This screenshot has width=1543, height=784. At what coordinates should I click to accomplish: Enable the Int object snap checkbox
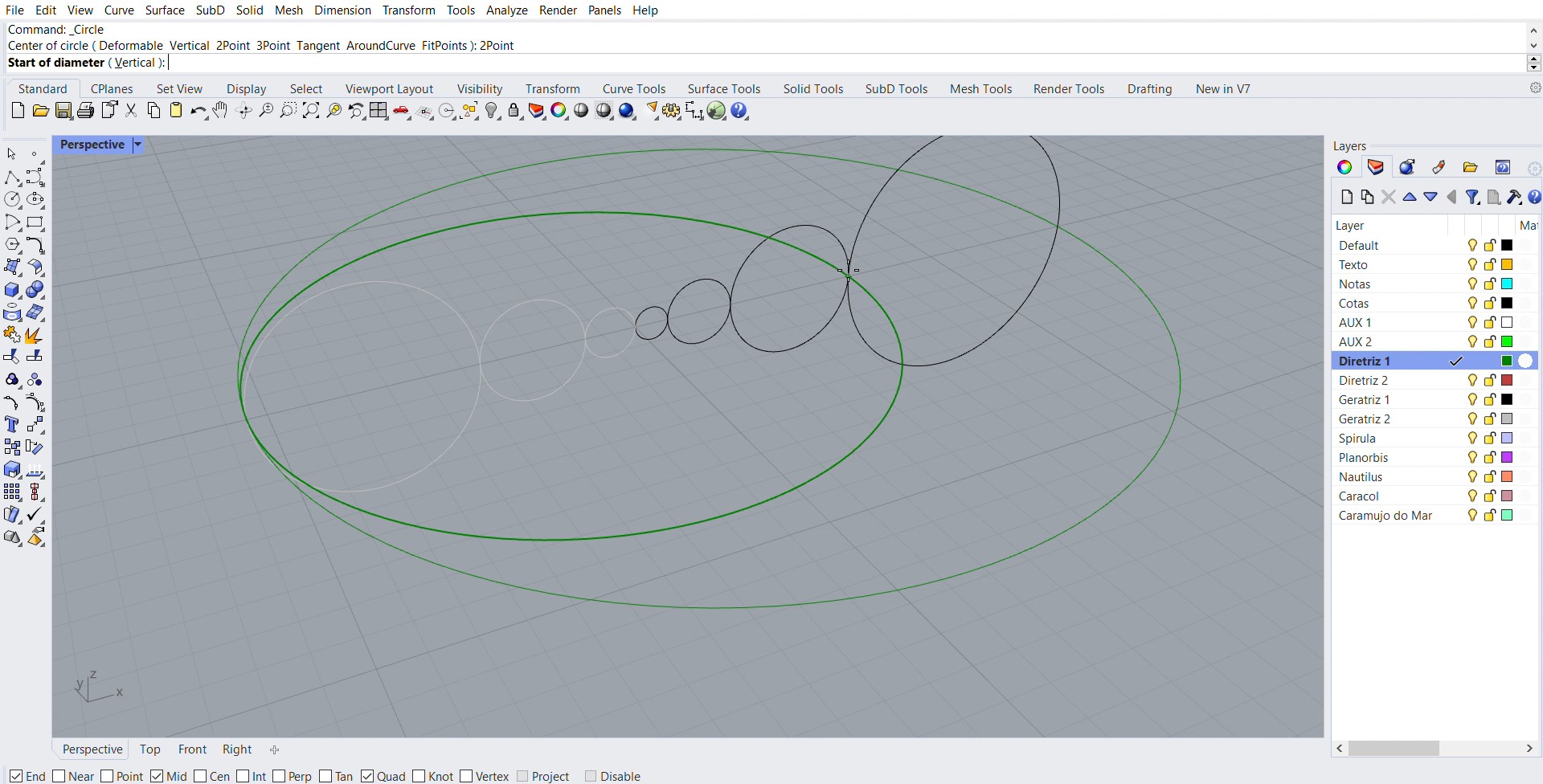click(243, 776)
